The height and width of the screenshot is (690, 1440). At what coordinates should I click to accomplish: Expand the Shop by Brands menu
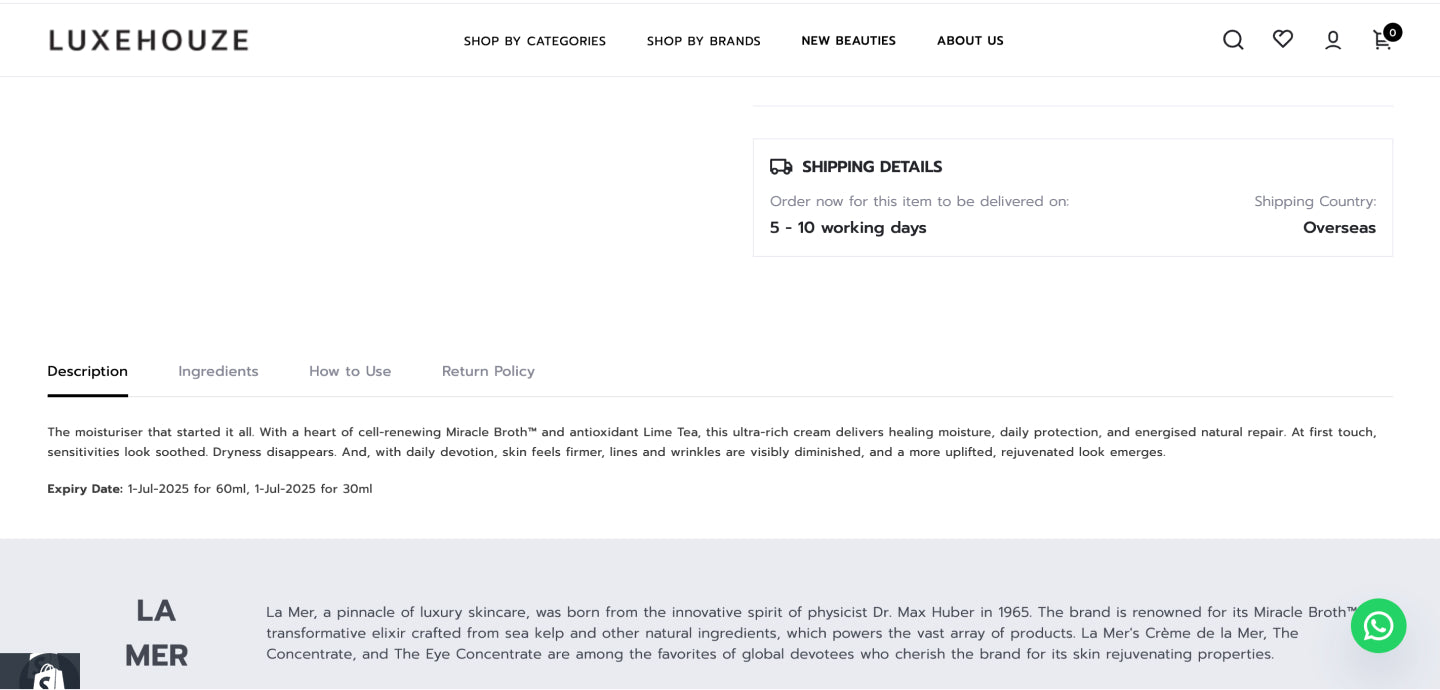tap(703, 41)
